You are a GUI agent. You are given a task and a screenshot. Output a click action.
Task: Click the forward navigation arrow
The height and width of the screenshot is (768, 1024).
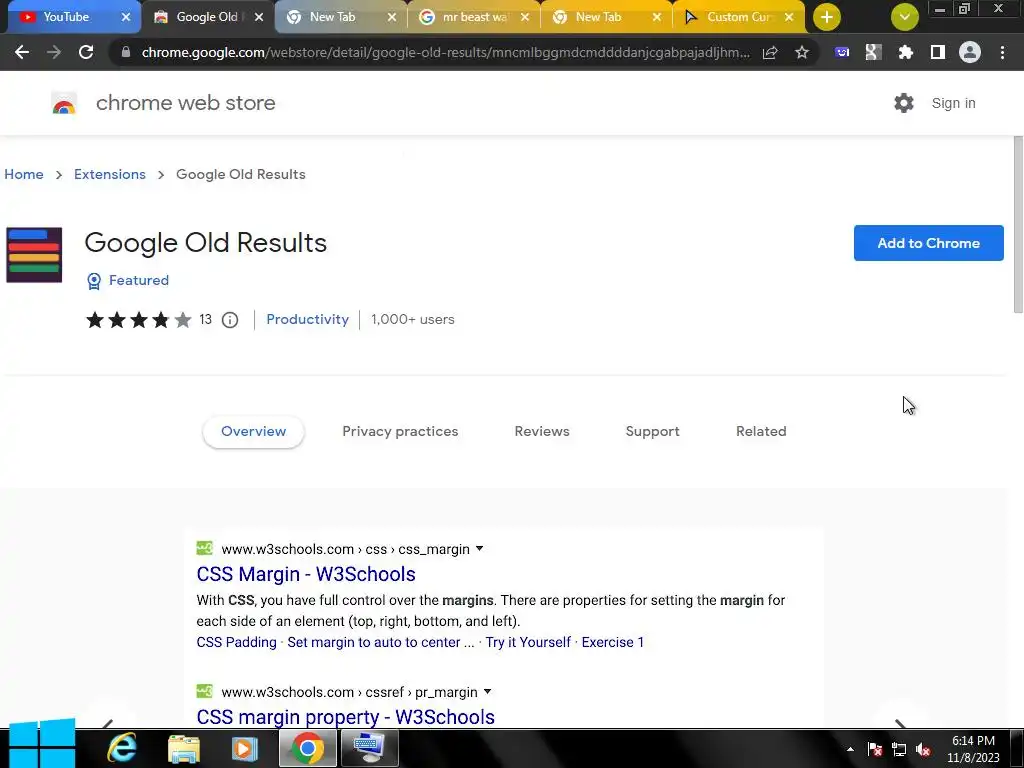pos(54,52)
